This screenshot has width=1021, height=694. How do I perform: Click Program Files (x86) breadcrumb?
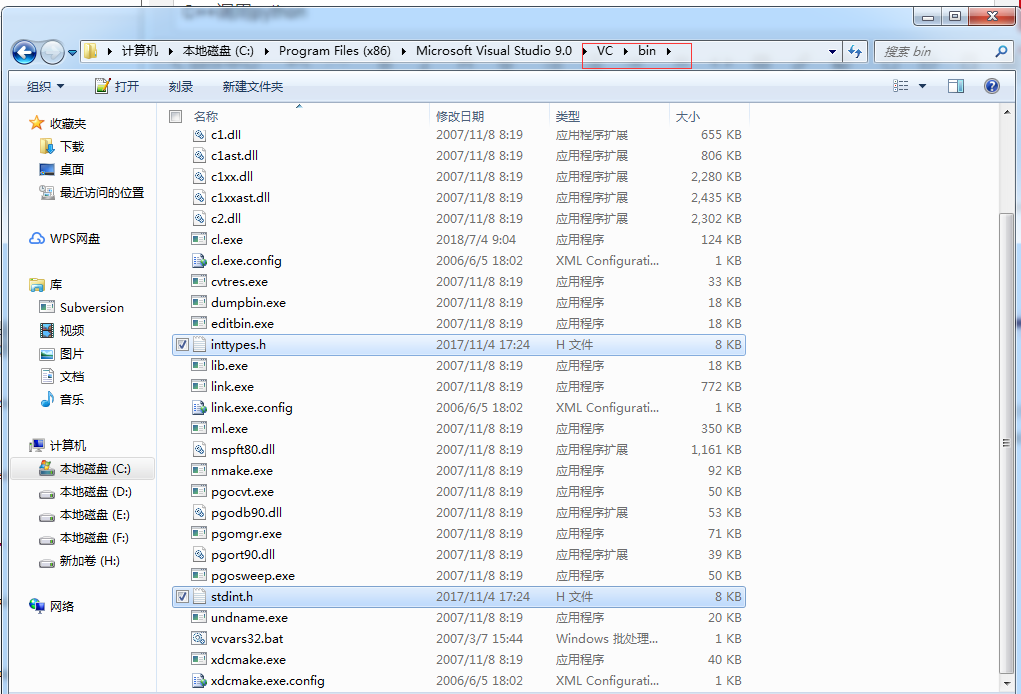click(x=335, y=51)
